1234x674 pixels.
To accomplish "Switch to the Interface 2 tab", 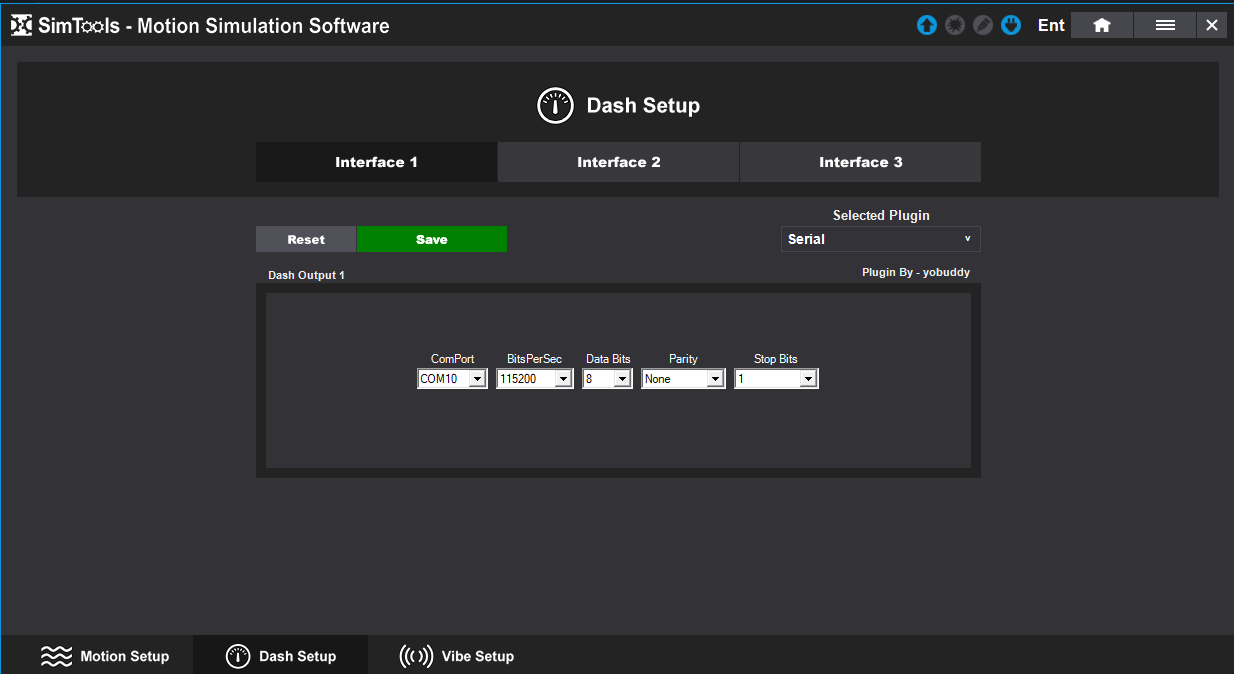I will 618,162.
